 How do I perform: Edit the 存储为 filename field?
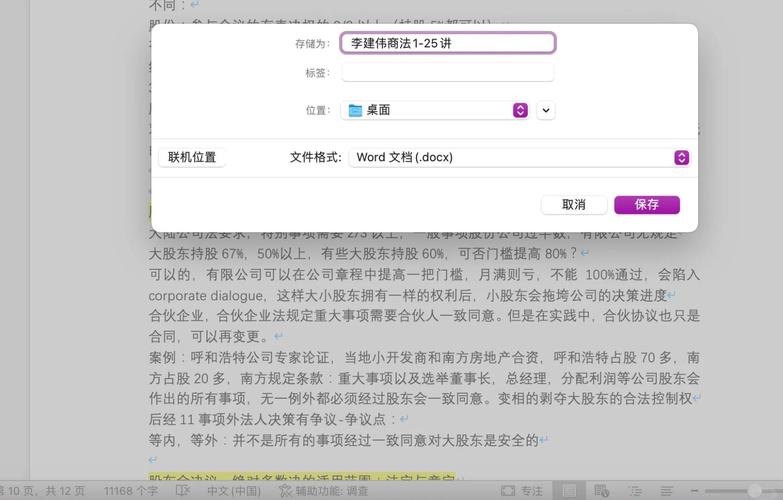pos(447,43)
